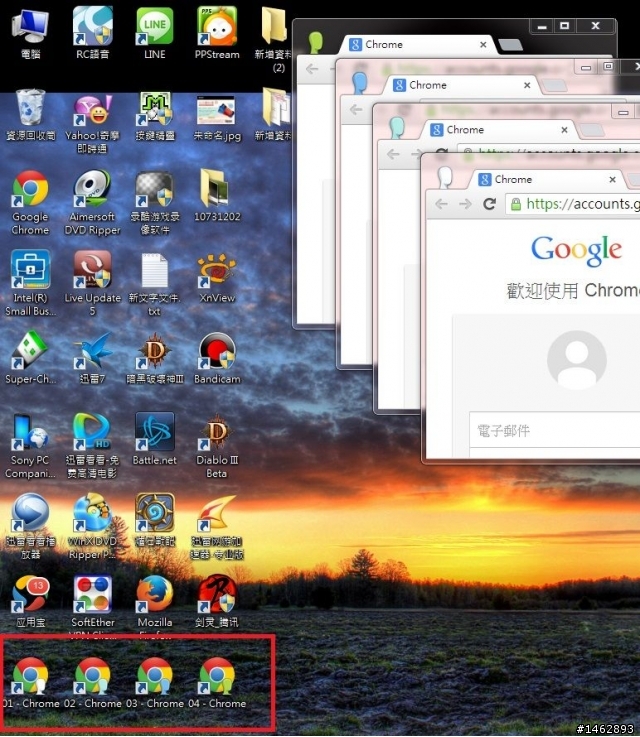Launch the 04 - Chrome profile shortcut

click(217, 683)
